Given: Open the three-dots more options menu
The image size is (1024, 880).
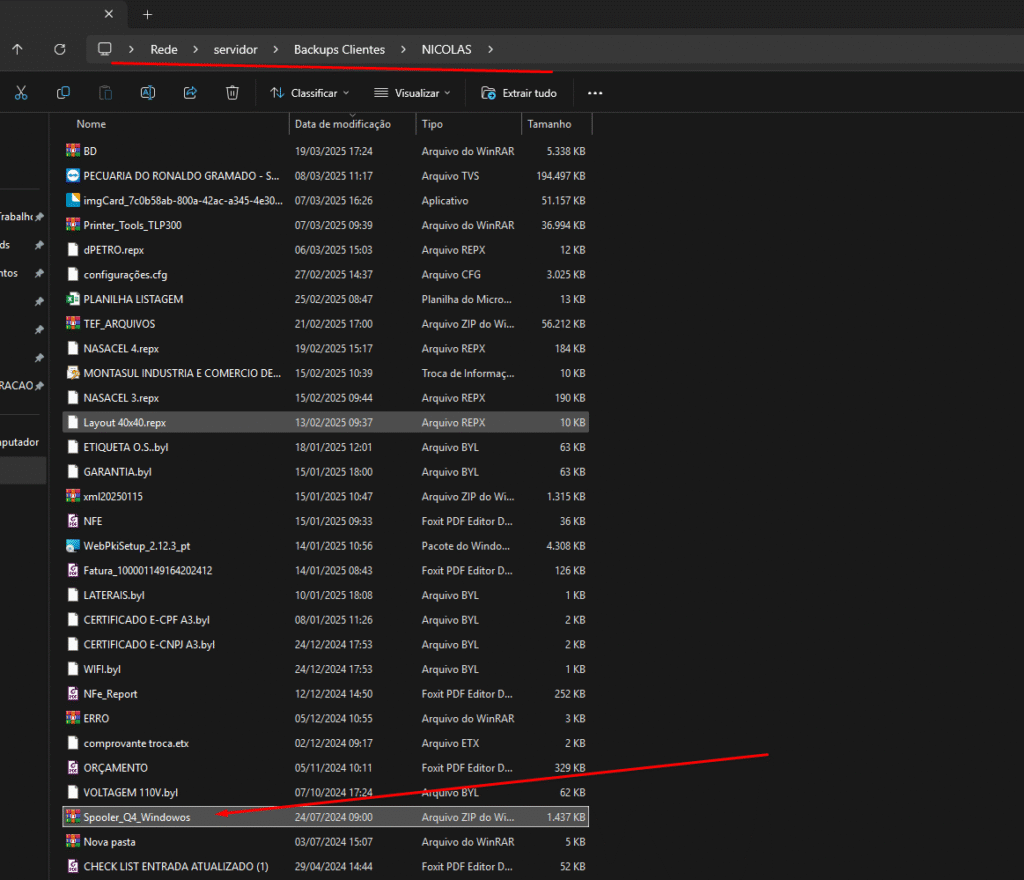Looking at the screenshot, I should click(x=595, y=93).
